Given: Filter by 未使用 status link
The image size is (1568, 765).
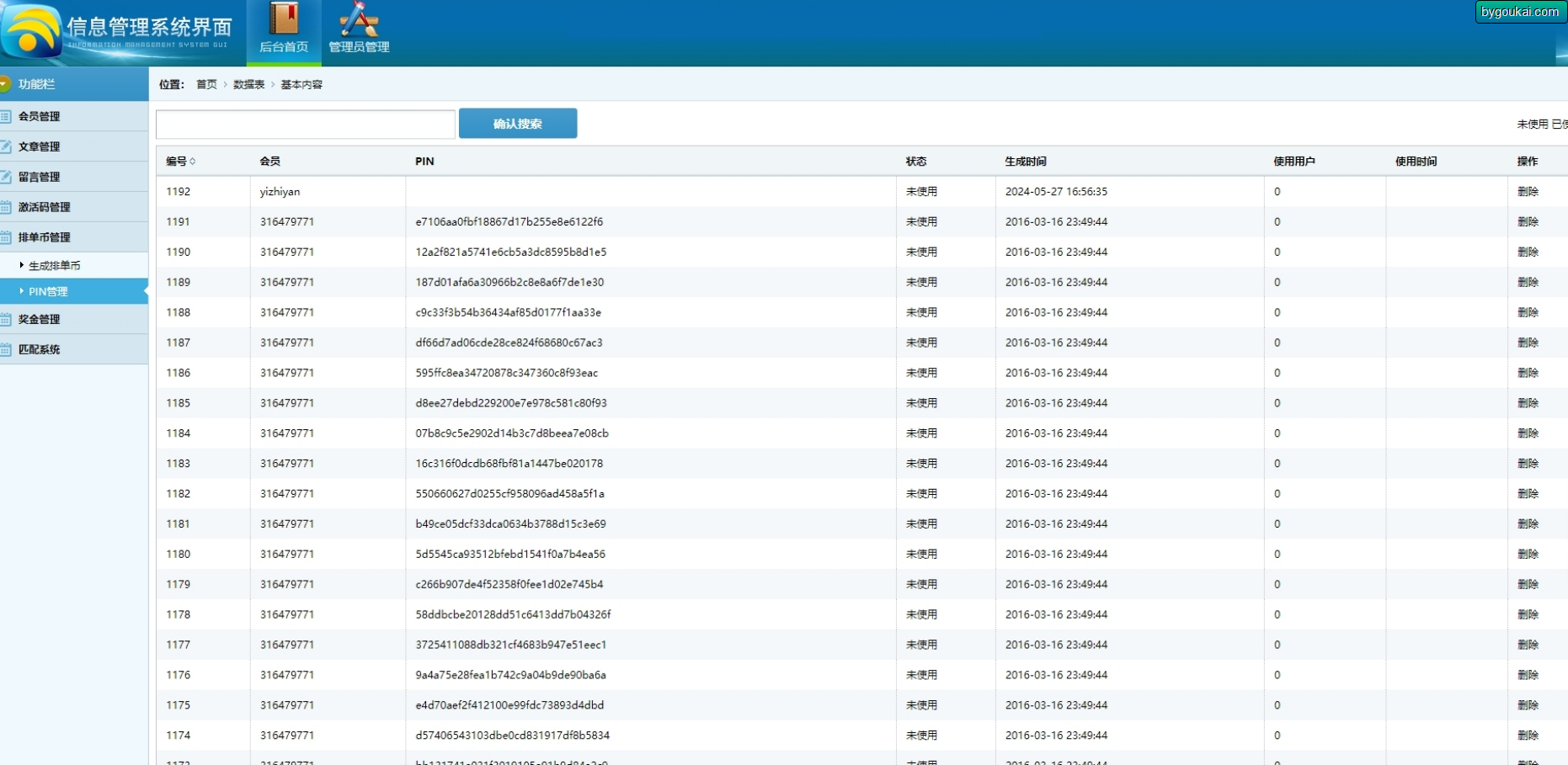Looking at the screenshot, I should click(x=1533, y=125).
